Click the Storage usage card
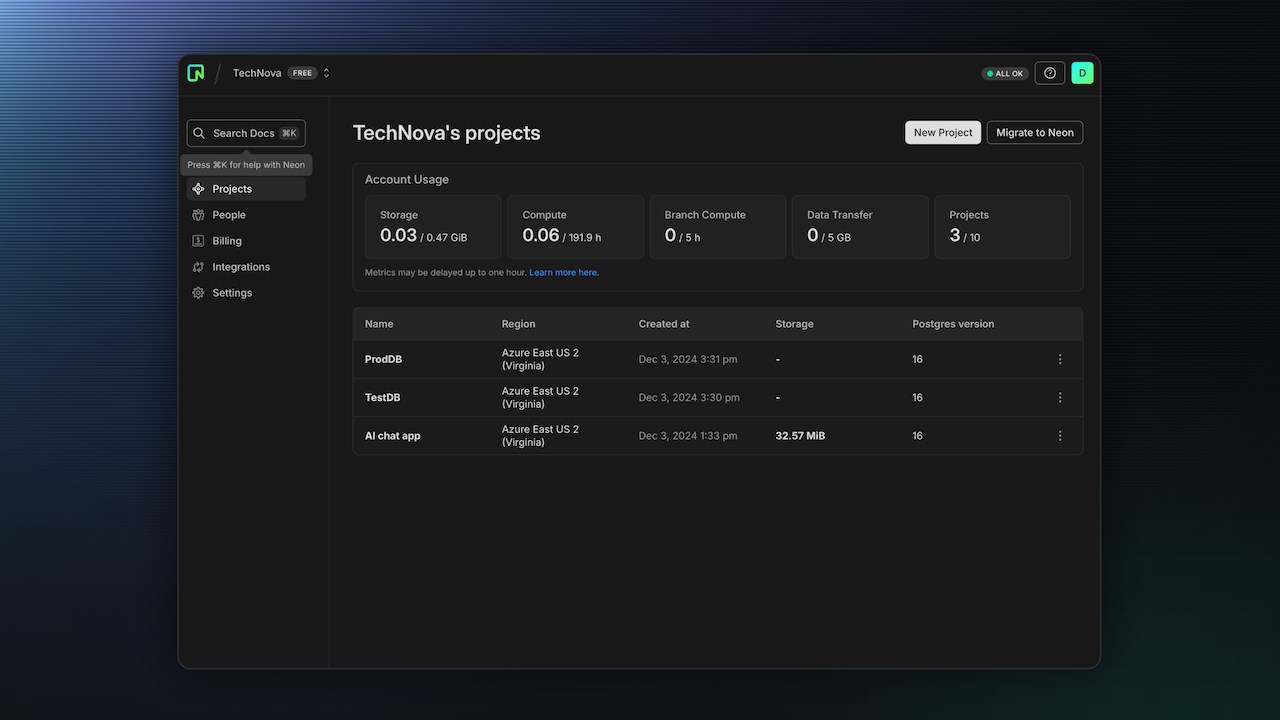The height and width of the screenshot is (720, 1280). click(433, 227)
